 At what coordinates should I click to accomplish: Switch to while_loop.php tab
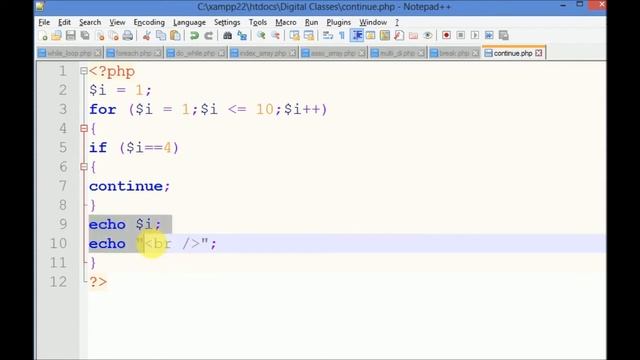[x=69, y=53]
